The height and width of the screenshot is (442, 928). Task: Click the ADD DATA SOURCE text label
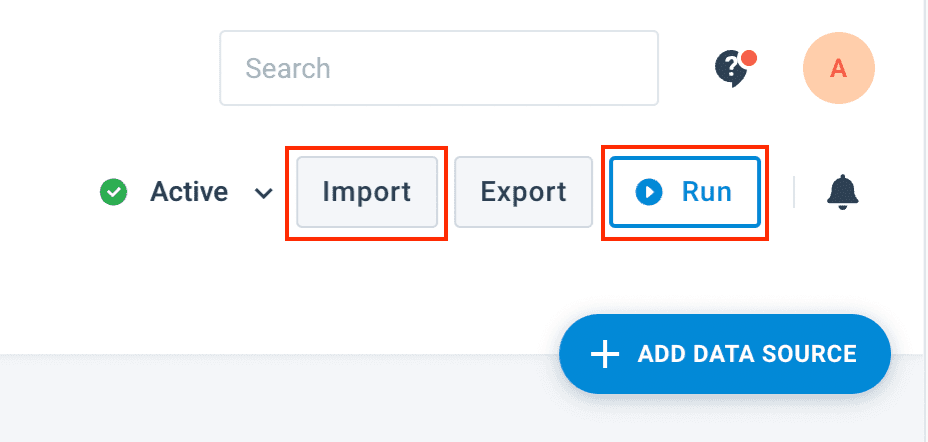pyautogui.click(x=746, y=354)
